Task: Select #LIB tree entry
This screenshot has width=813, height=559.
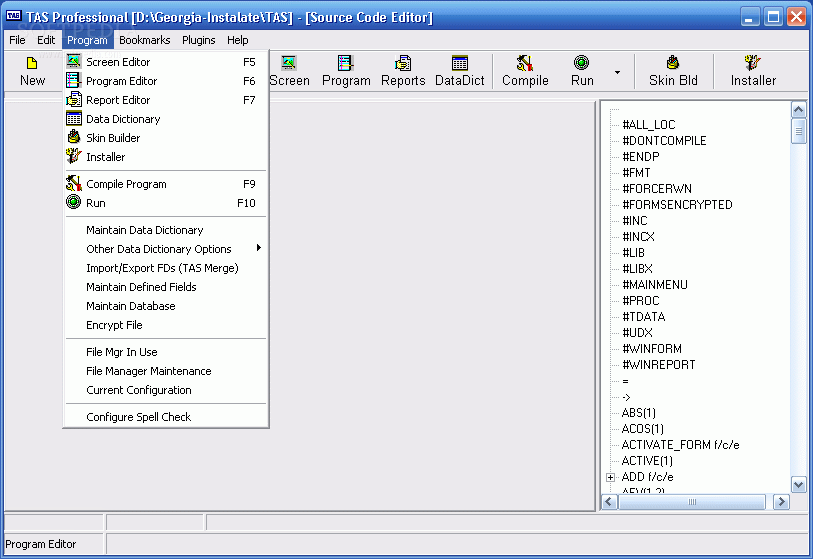Action: (x=634, y=253)
